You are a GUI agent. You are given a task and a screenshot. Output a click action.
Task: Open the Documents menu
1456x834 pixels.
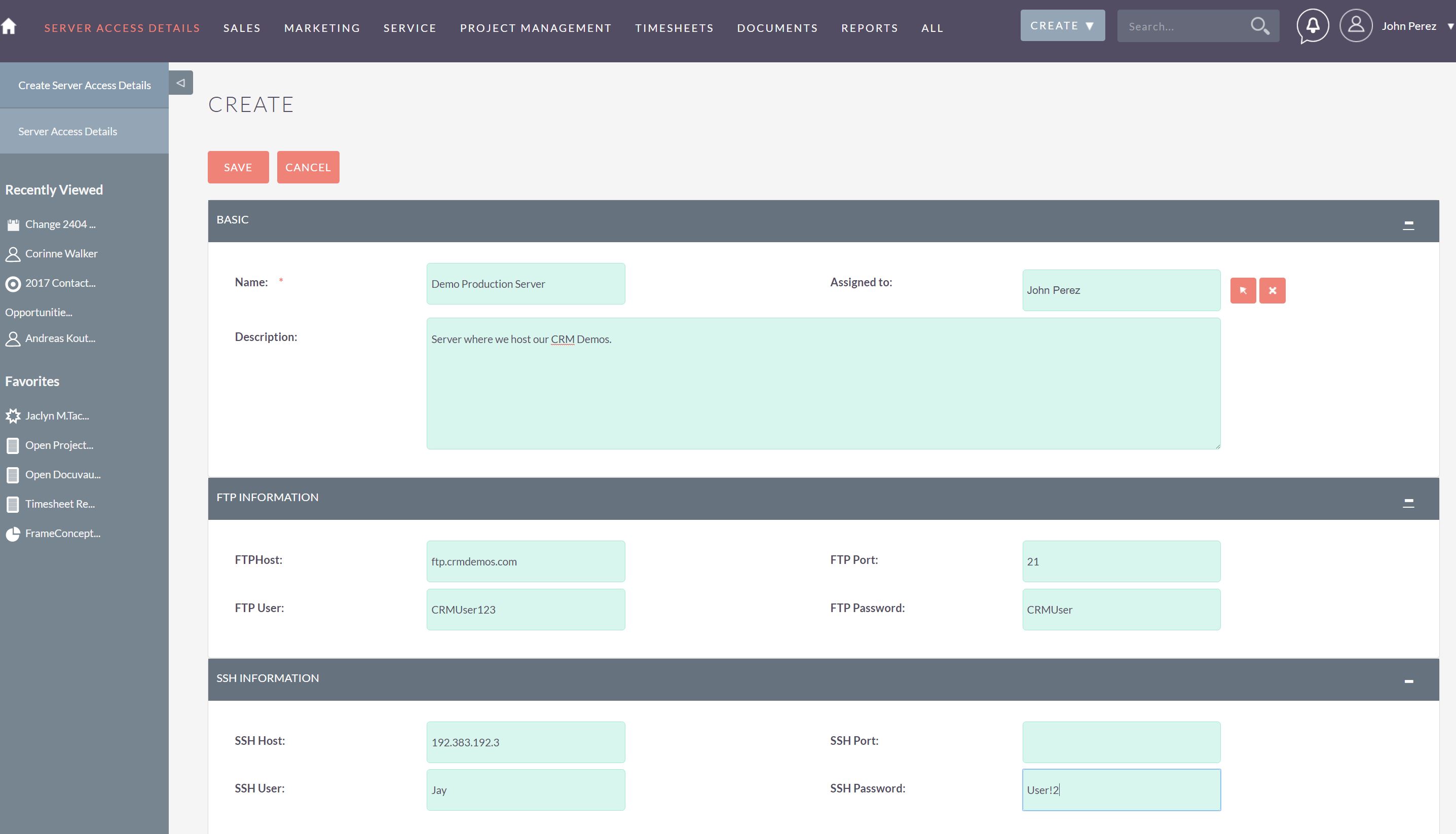pos(777,28)
